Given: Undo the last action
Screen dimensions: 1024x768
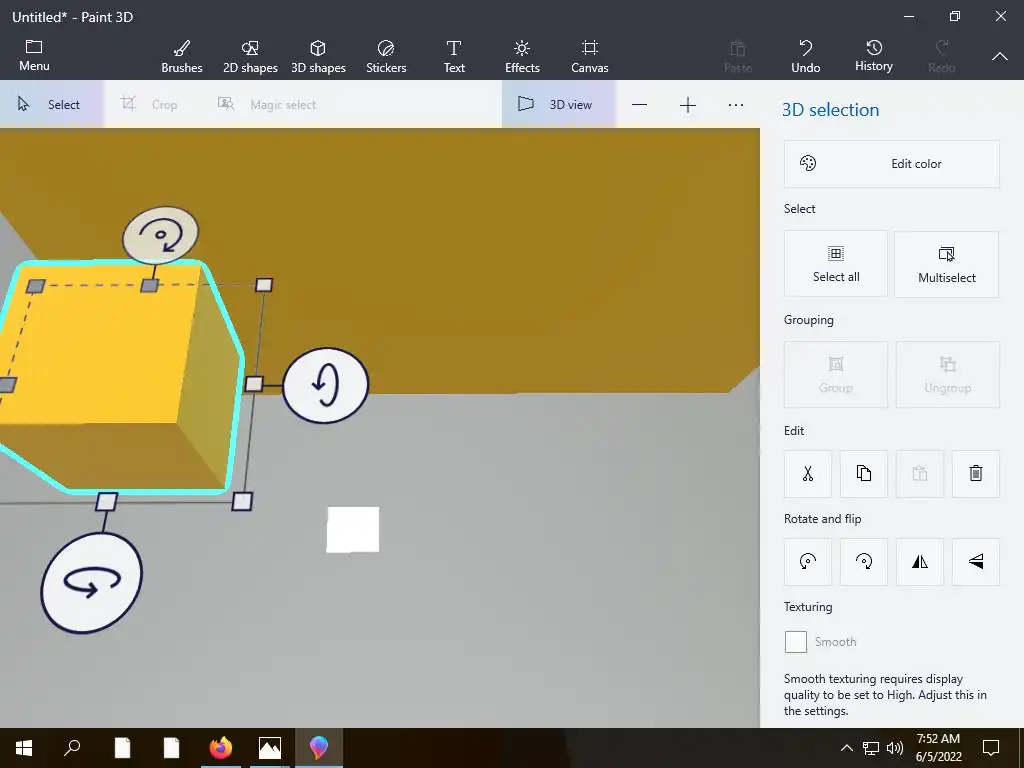Looking at the screenshot, I should (x=805, y=56).
